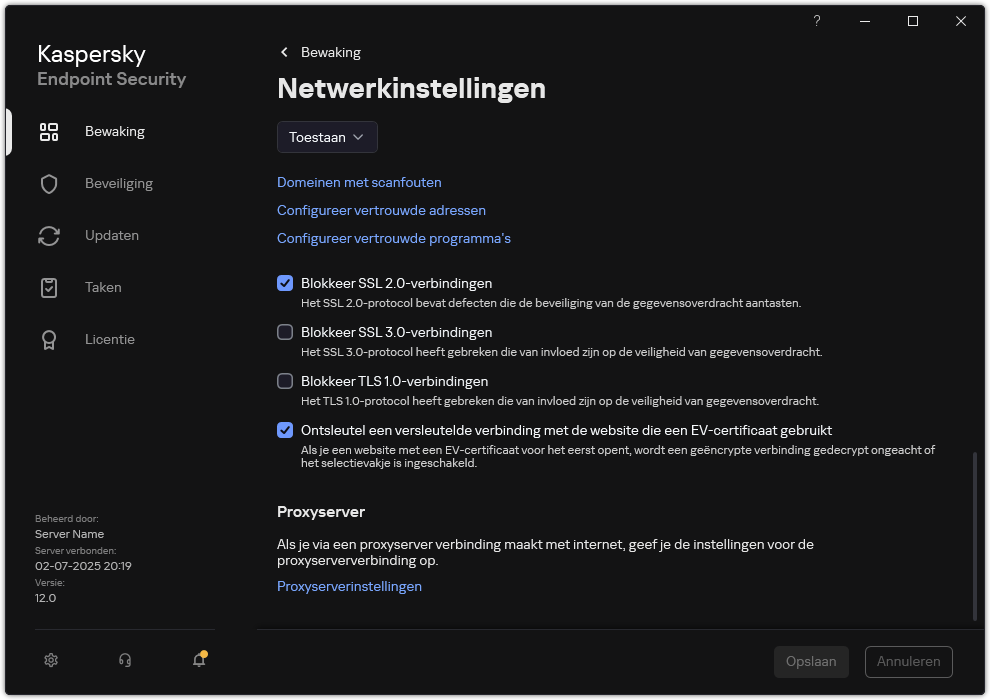Open notifications via the bell icon

pyautogui.click(x=198, y=662)
